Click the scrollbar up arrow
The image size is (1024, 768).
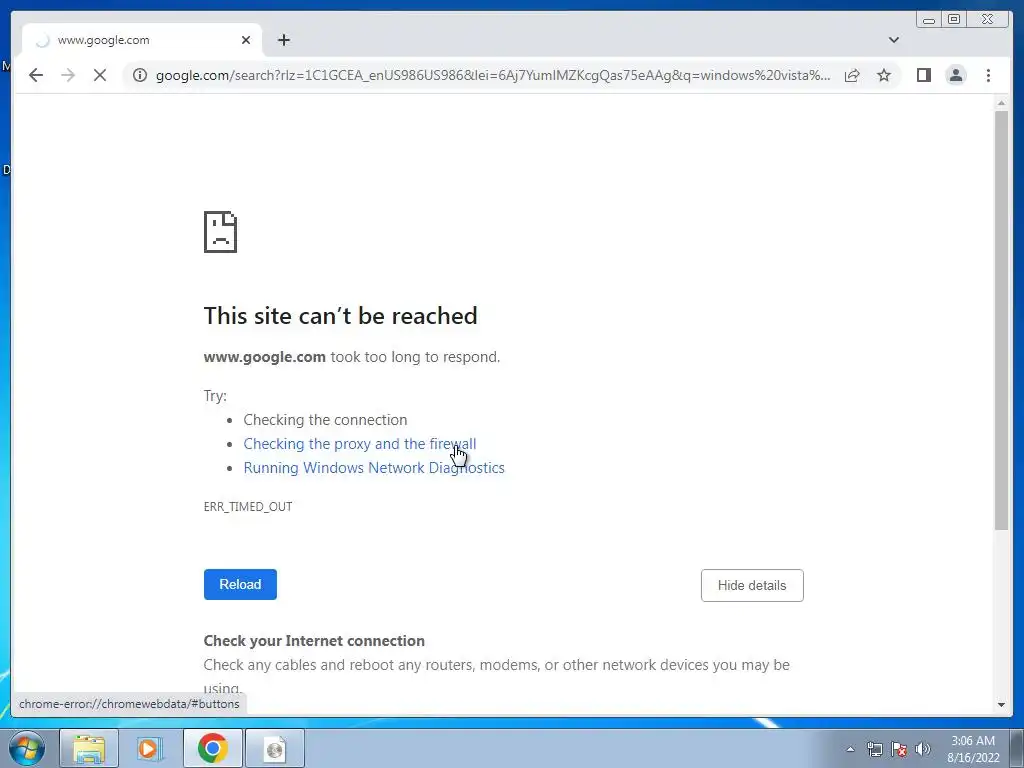click(1001, 103)
